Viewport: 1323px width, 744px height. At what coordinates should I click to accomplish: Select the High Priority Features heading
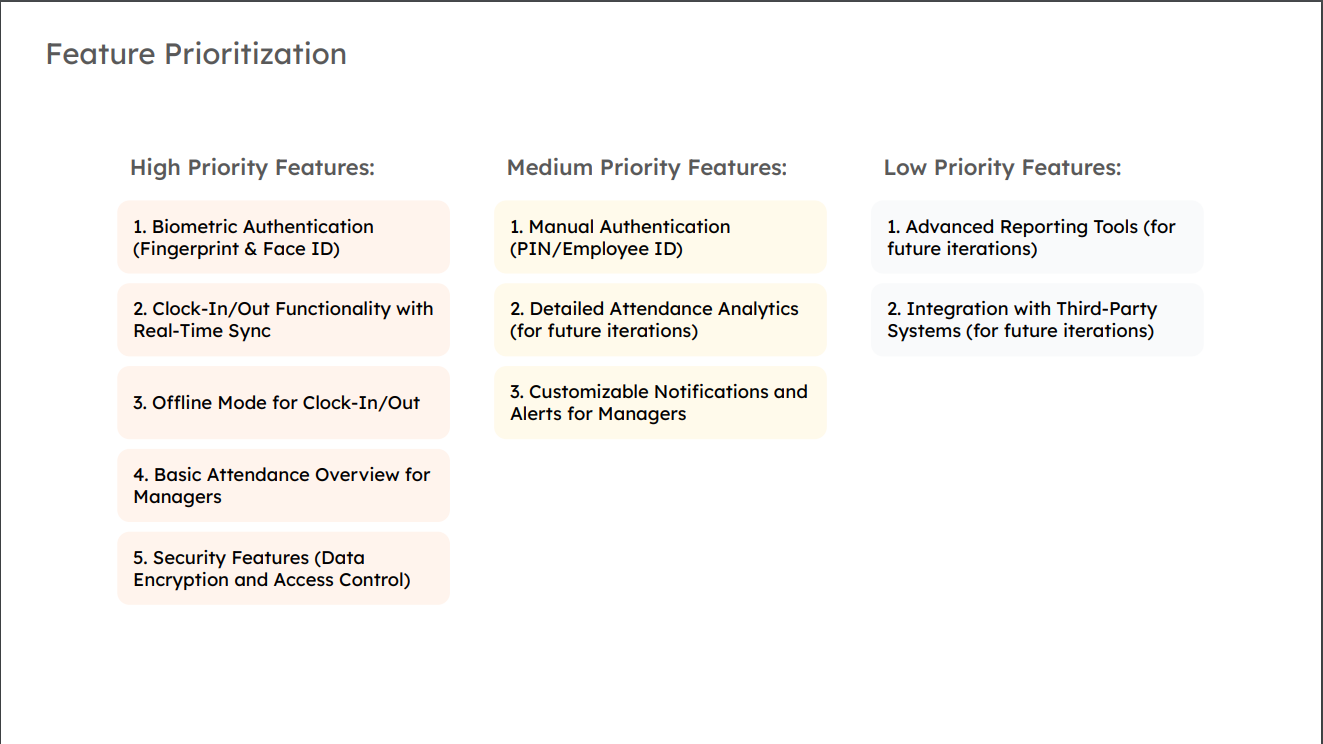coord(252,168)
